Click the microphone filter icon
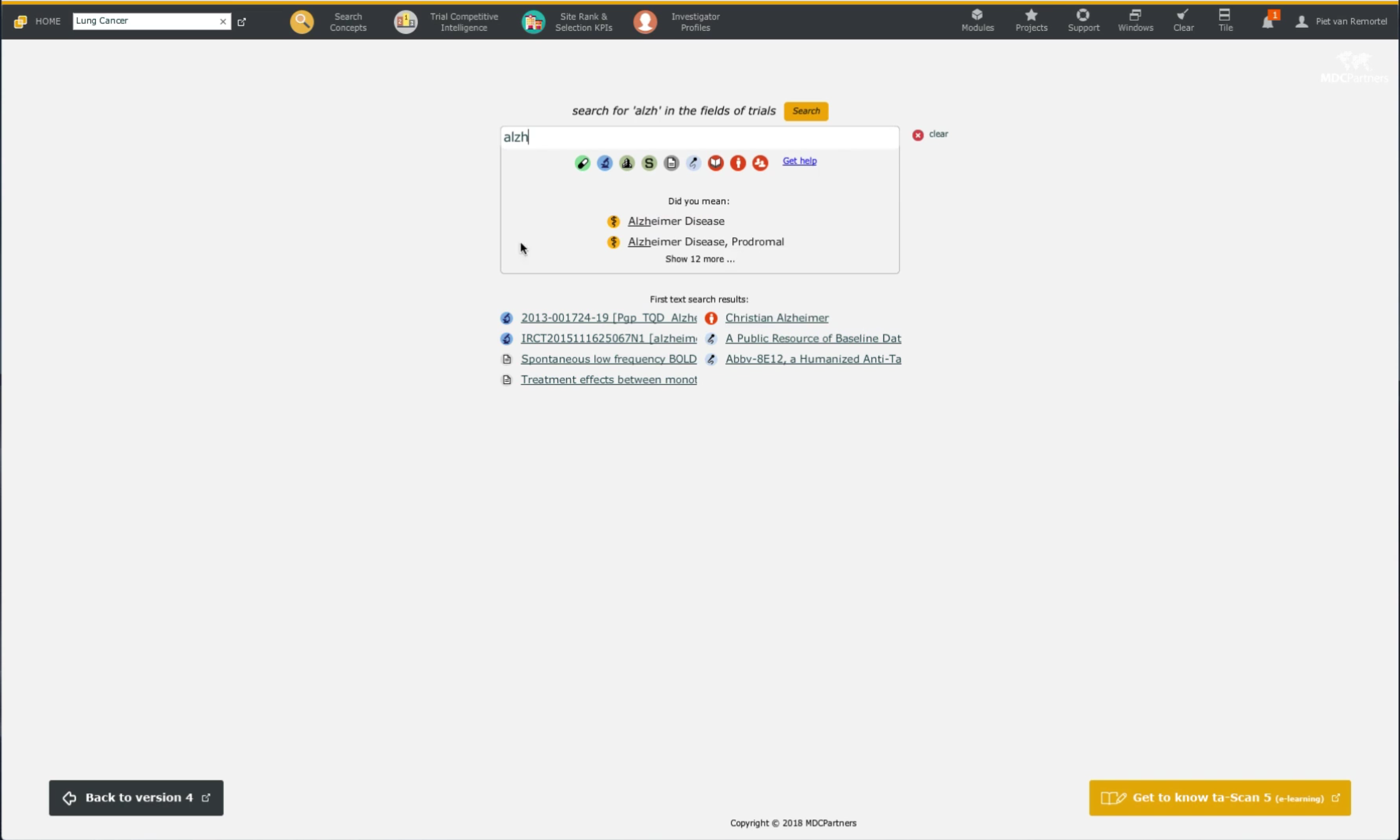 pos(693,163)
